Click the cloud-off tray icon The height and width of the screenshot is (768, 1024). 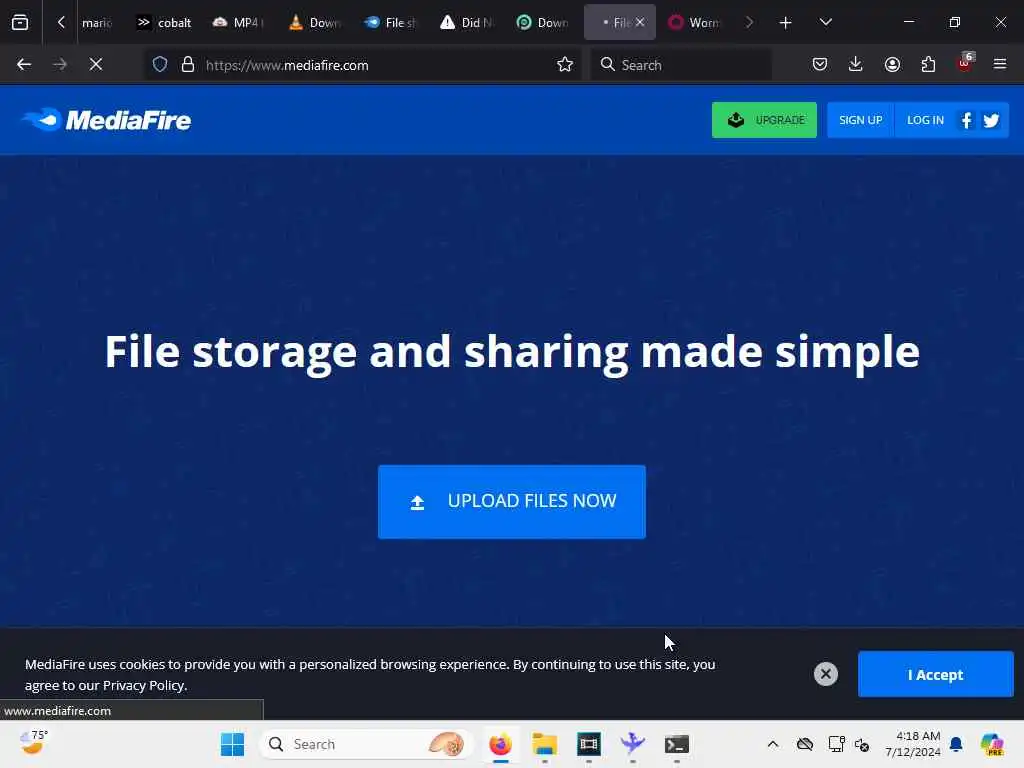pyautogui.click(x=805, y=744)
